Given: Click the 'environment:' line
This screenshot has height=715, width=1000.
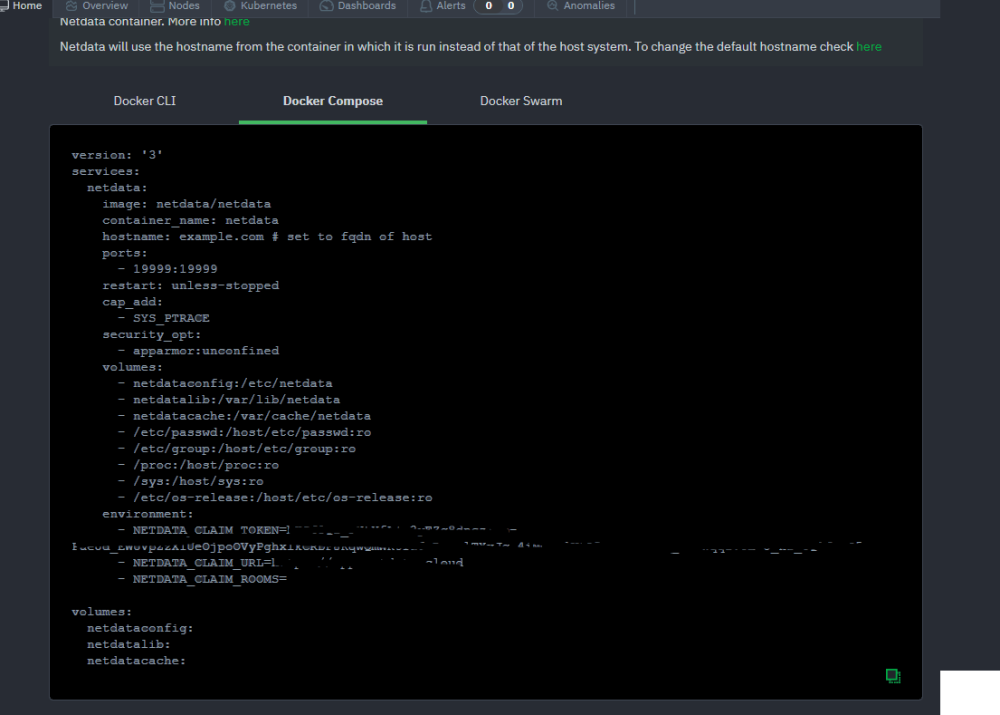Looking at the screenshot, I should click(x=148, y=514).
